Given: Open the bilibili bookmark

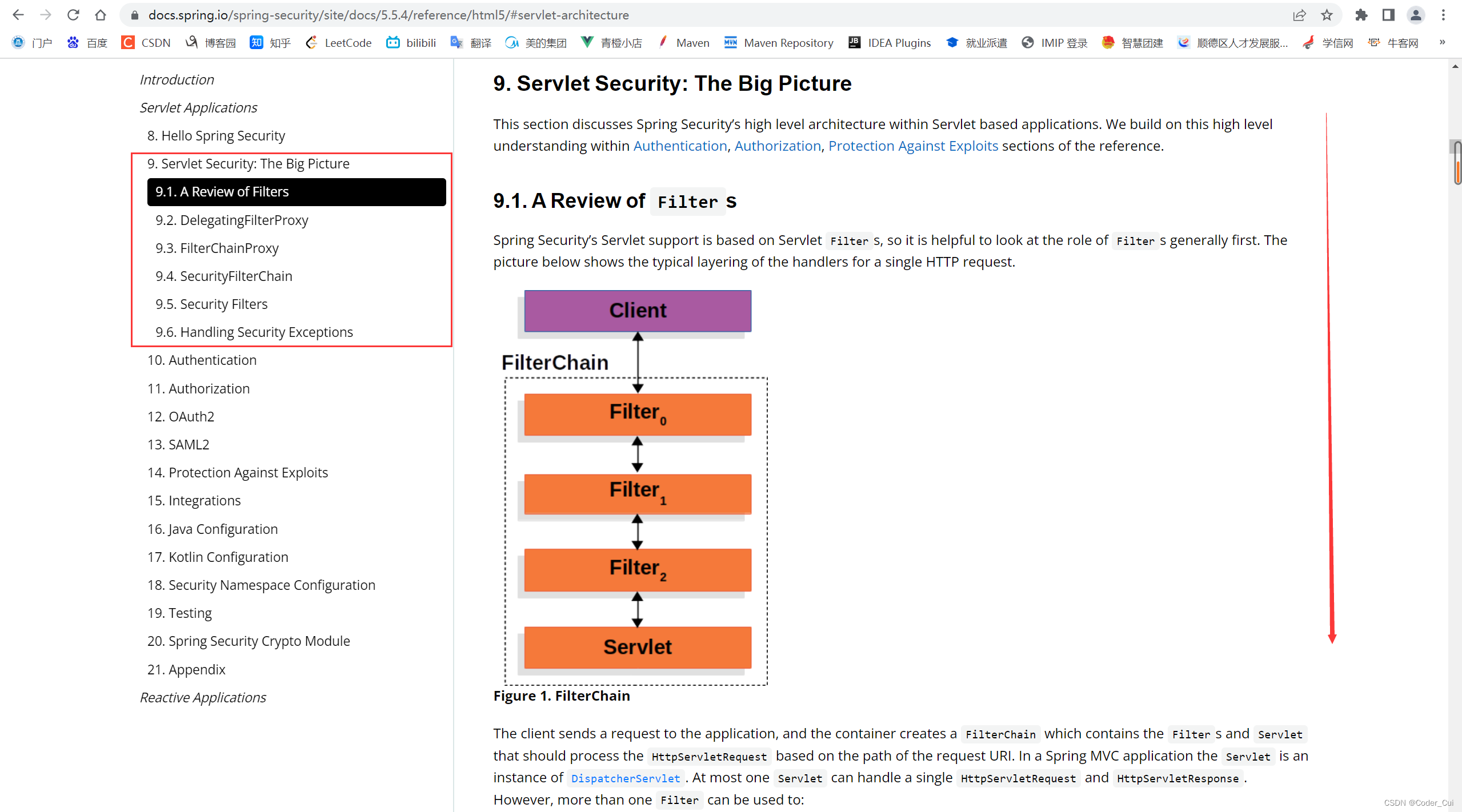Looking at the screenshot, I should (x=410, y=42).
